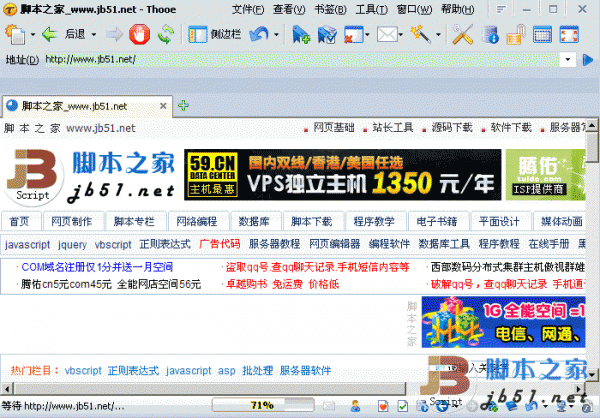
Task: Click the add bookmark icon with green plus
Action: pos(301,34)
